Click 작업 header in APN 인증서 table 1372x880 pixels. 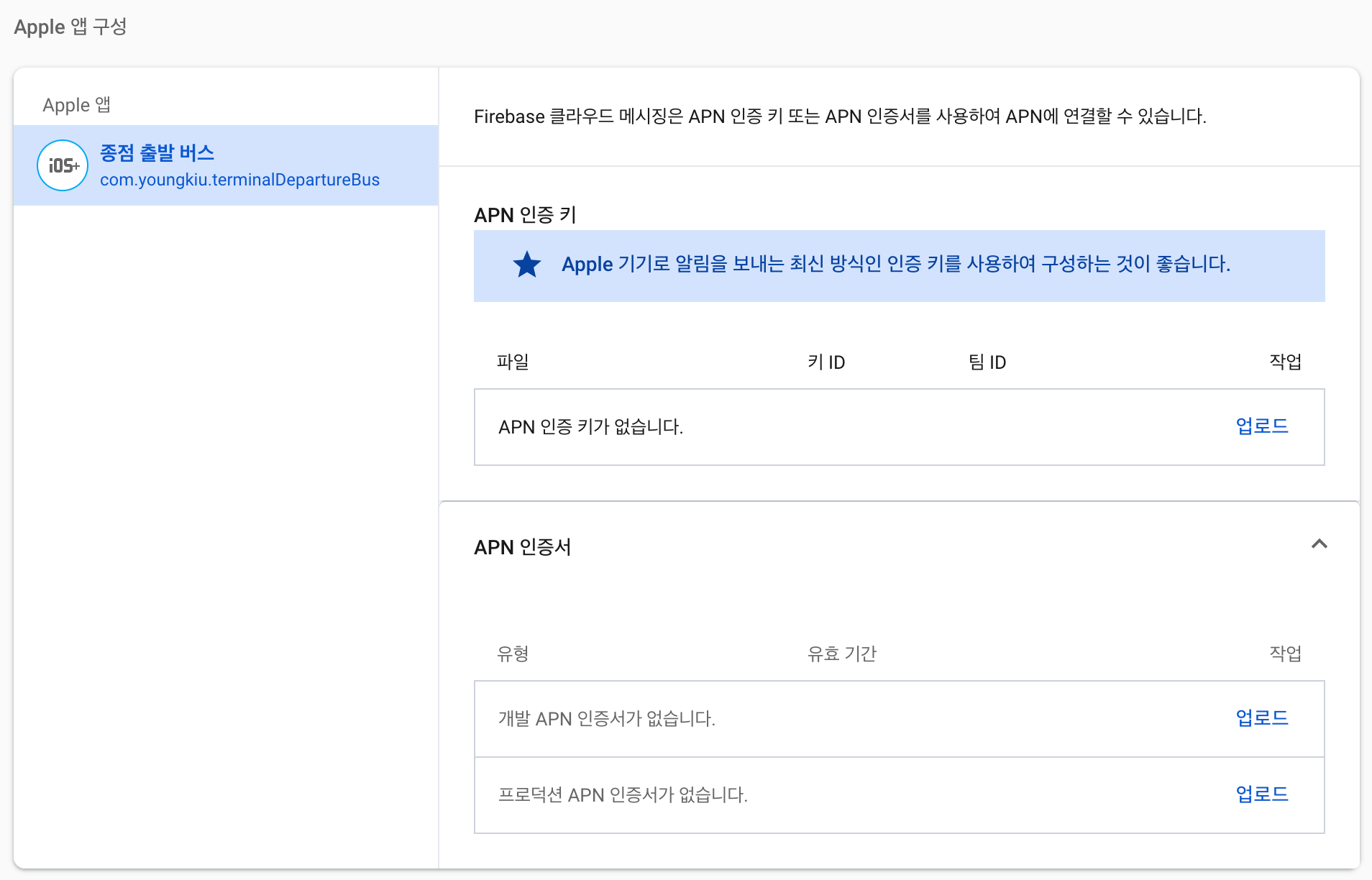[1286, 654]
